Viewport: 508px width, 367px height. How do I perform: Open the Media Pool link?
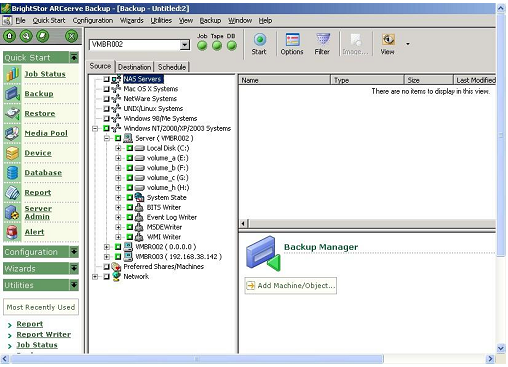(46, 133)
